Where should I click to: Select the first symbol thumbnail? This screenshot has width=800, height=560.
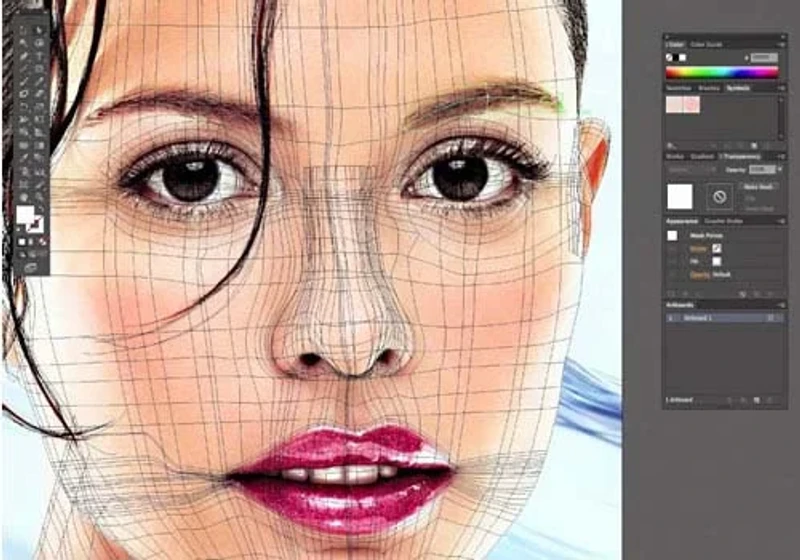pyautogui.click(x=674, y=105)
